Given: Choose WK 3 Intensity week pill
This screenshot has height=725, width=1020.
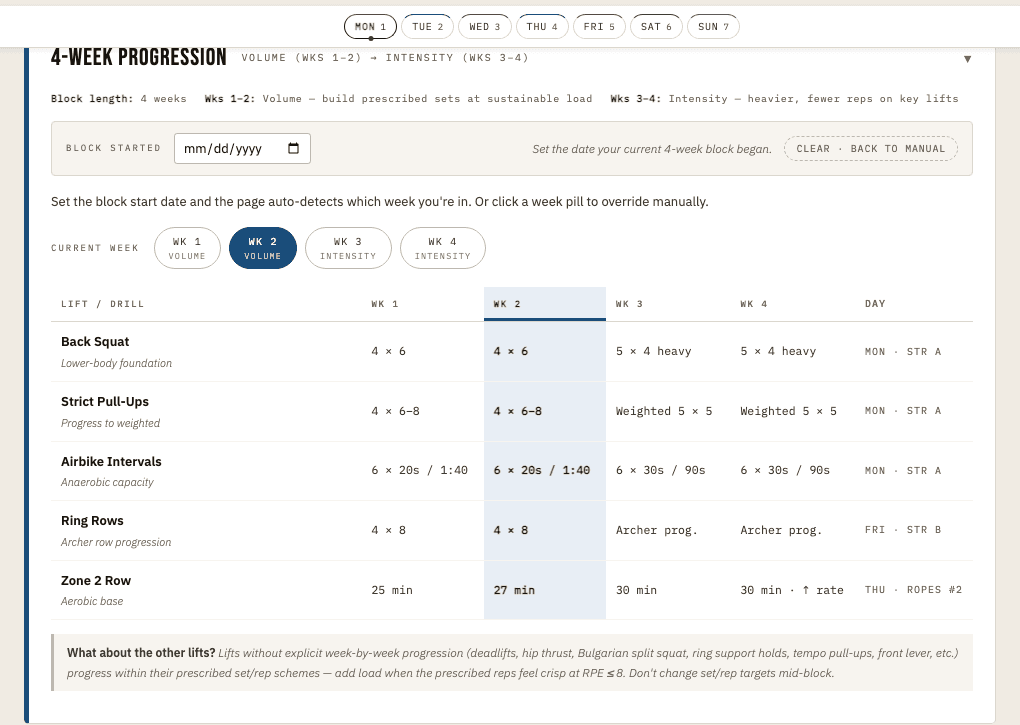Looking at the screenshot, I should coord(348,248).
